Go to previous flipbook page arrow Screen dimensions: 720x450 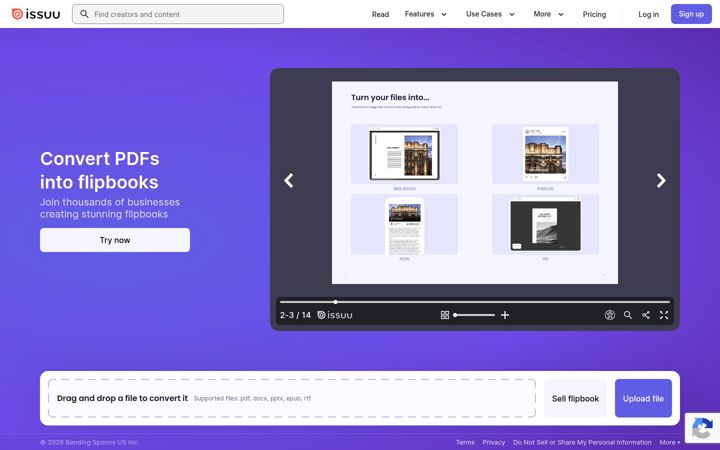tap(289, 180)
